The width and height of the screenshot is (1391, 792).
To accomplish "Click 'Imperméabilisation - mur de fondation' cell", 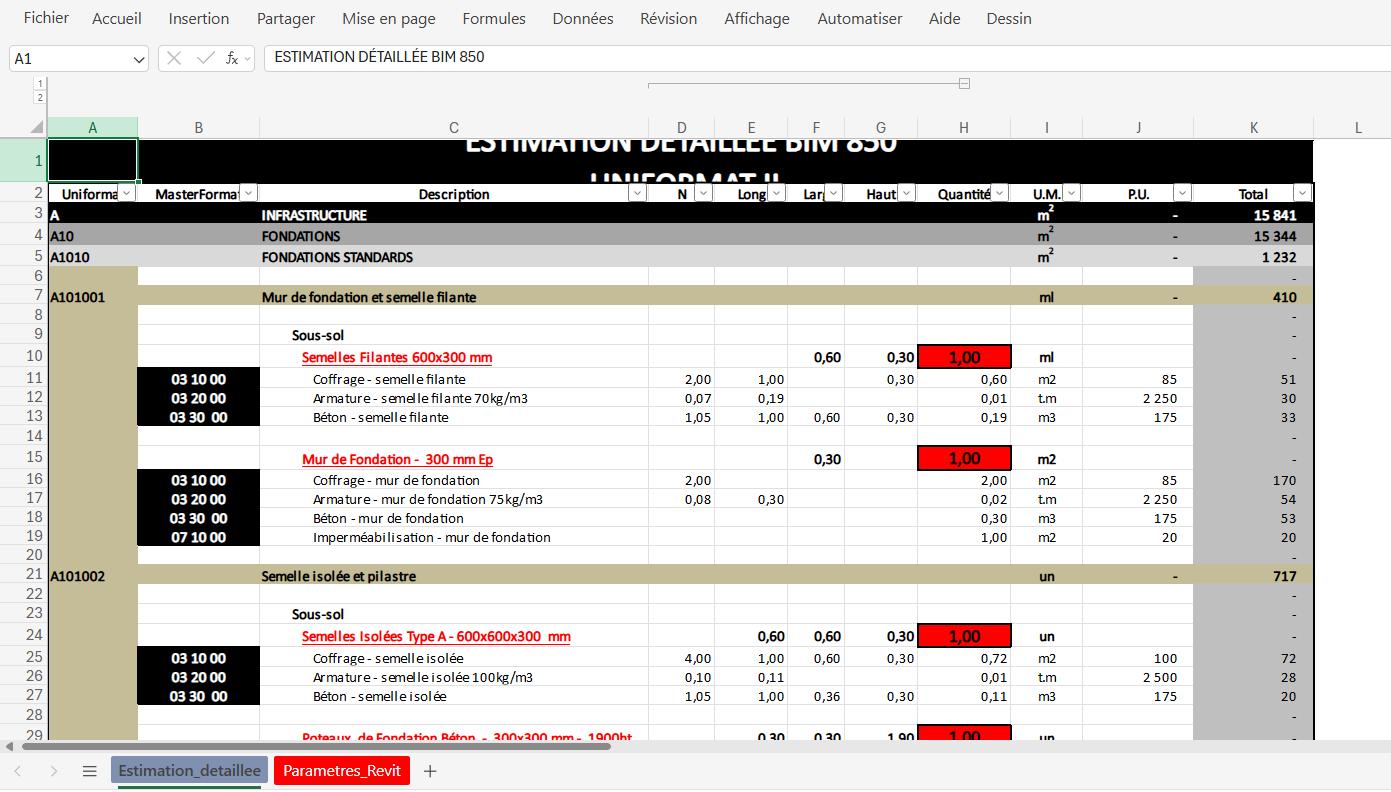I will (x=454, y=537).
